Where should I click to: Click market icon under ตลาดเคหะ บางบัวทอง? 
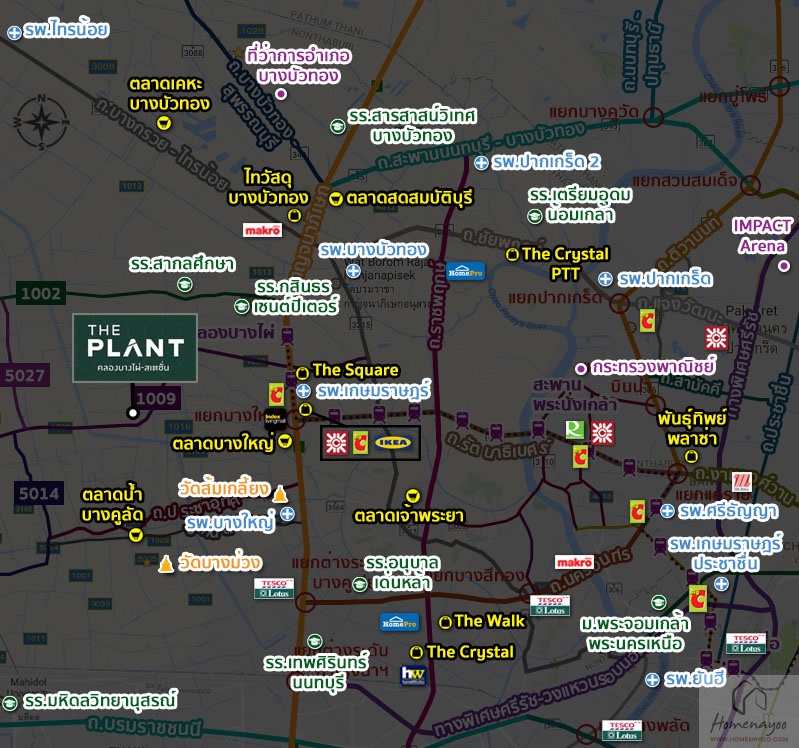pyautogui.click(x=164, y=123)
